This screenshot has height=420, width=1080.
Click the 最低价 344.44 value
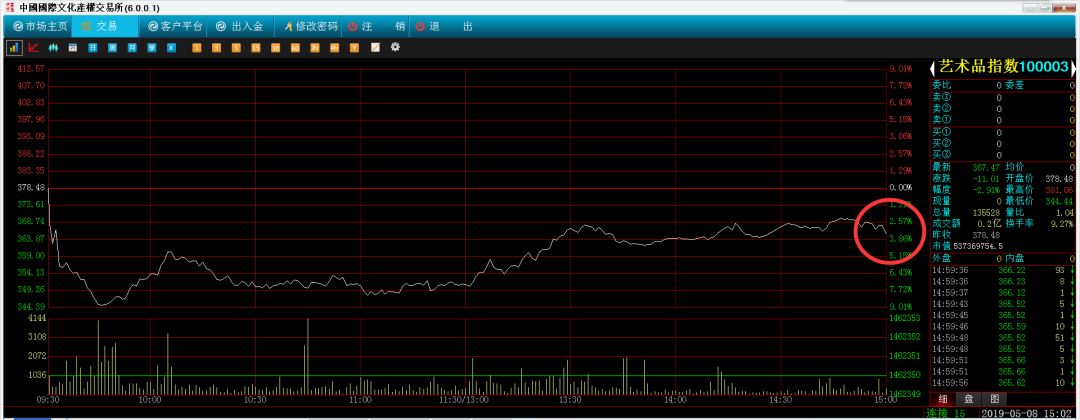pyautogui.click(x=1059, y=201)
